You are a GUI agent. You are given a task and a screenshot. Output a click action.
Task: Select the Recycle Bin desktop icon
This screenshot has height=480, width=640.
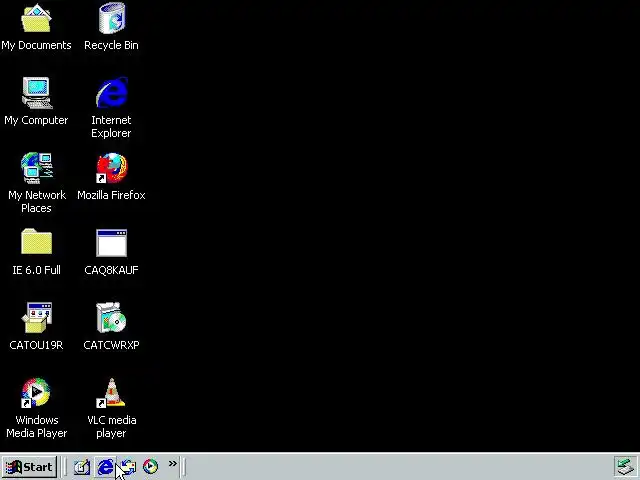111,18
